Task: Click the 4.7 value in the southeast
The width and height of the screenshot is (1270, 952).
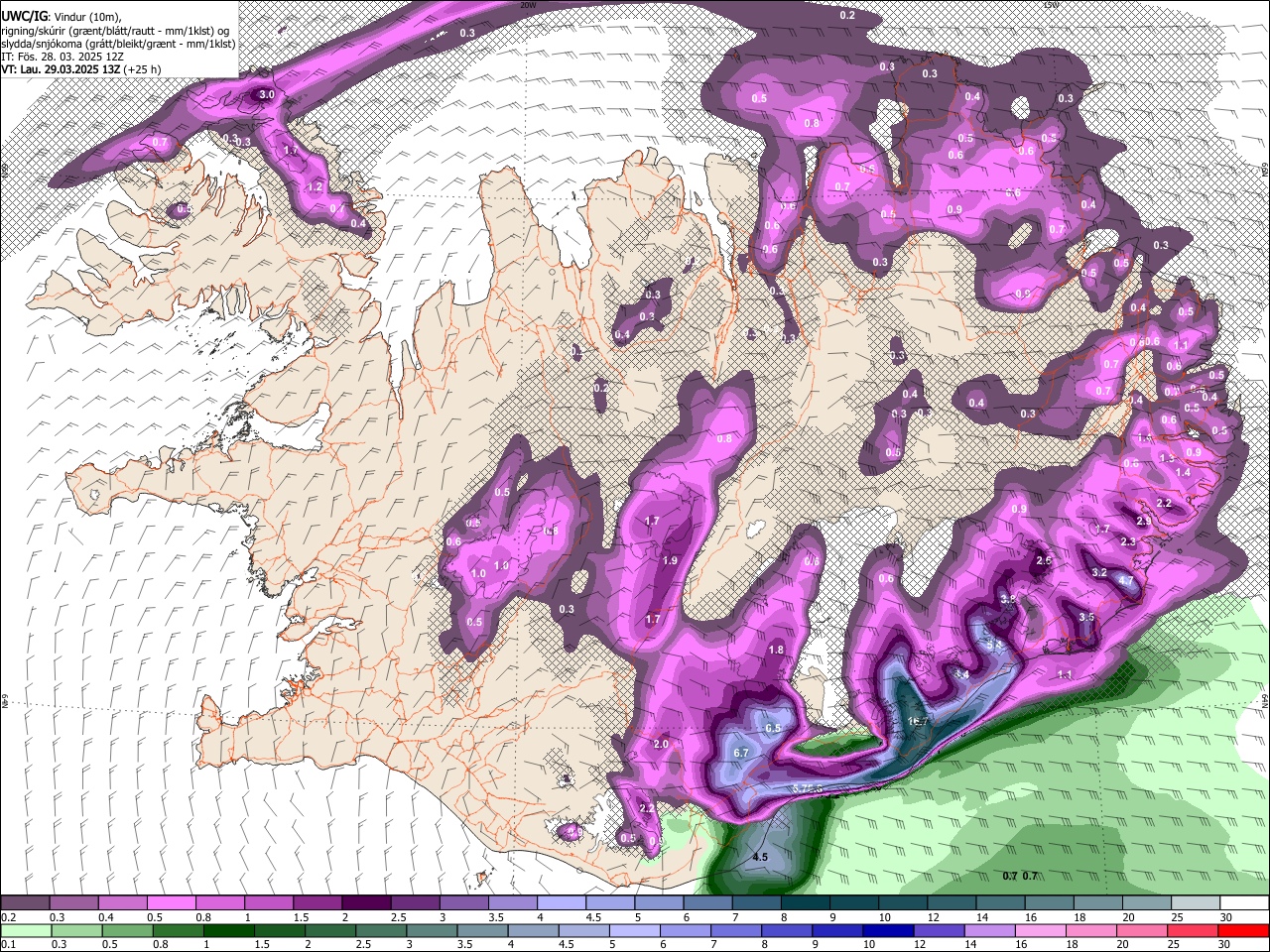Action: click(1126, 580)
